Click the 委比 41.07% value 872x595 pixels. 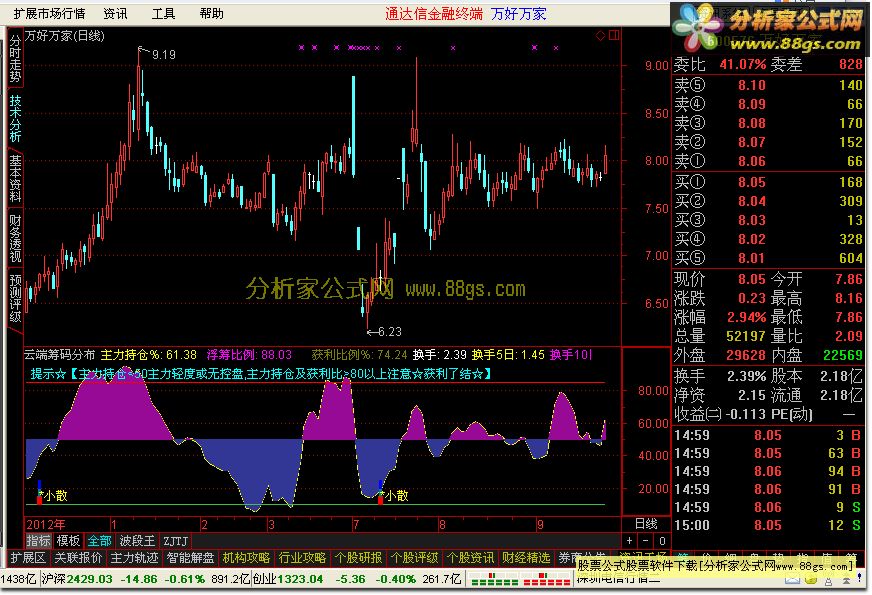point(743,65)
